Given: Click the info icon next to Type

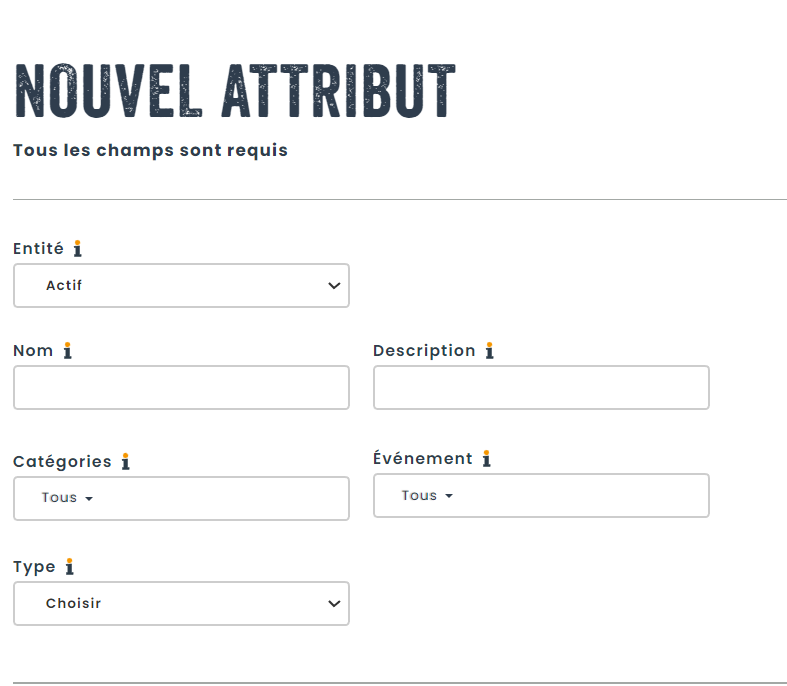Looking at the screenshot, I should point(69,566).
